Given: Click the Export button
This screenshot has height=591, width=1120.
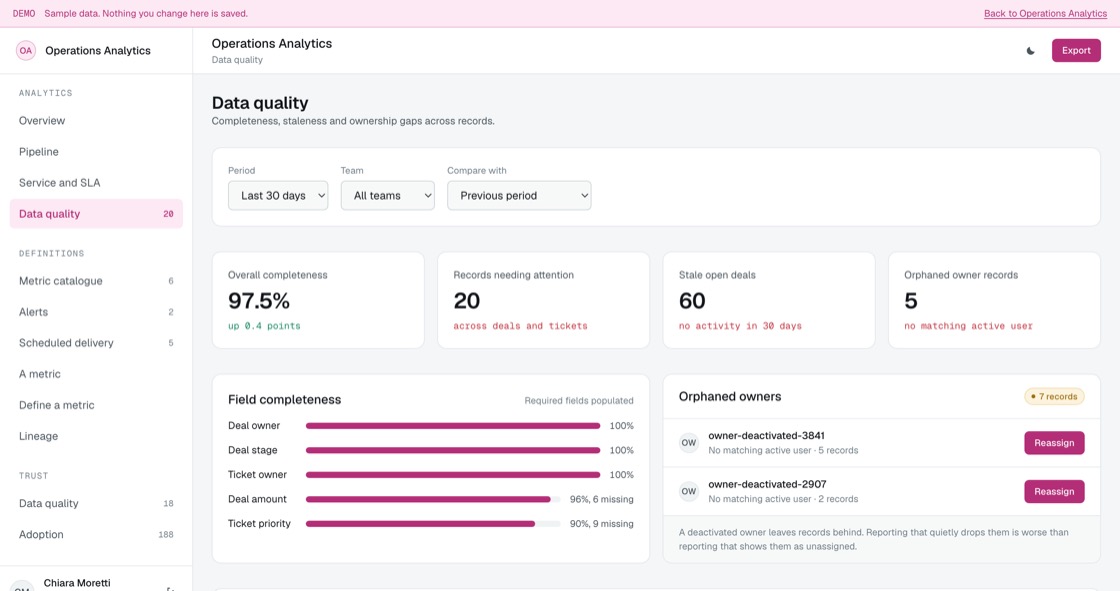Looking at the screenshot, I should pyautogui.click(x=1076, y=51).
